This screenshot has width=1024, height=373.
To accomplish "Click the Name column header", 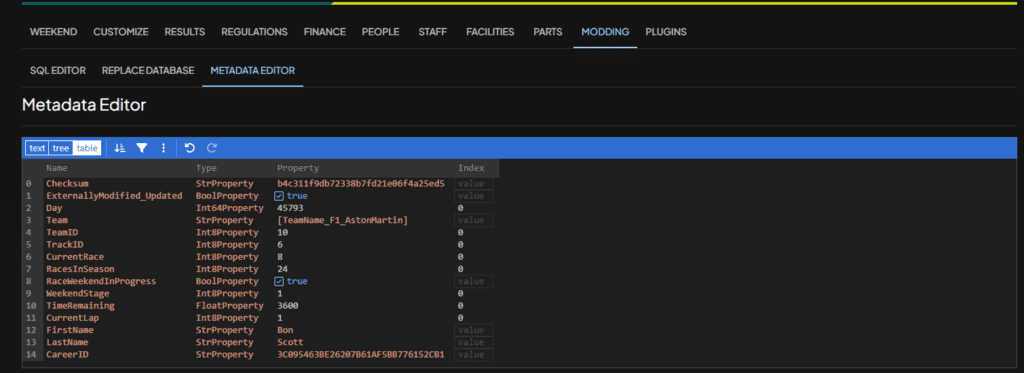I will click(x=57, y=168).
